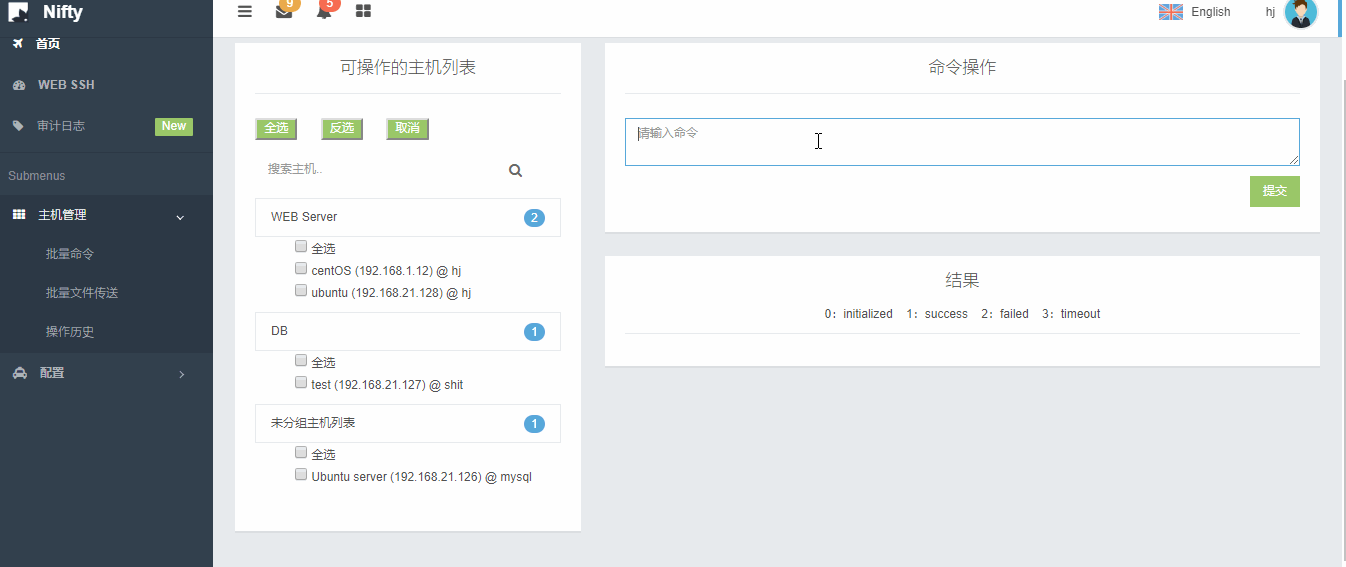The width and height of the screenshot is (1346, 567).
Task: Collapse the 未分组主机列表 group header
Action: tap(408, 423)
